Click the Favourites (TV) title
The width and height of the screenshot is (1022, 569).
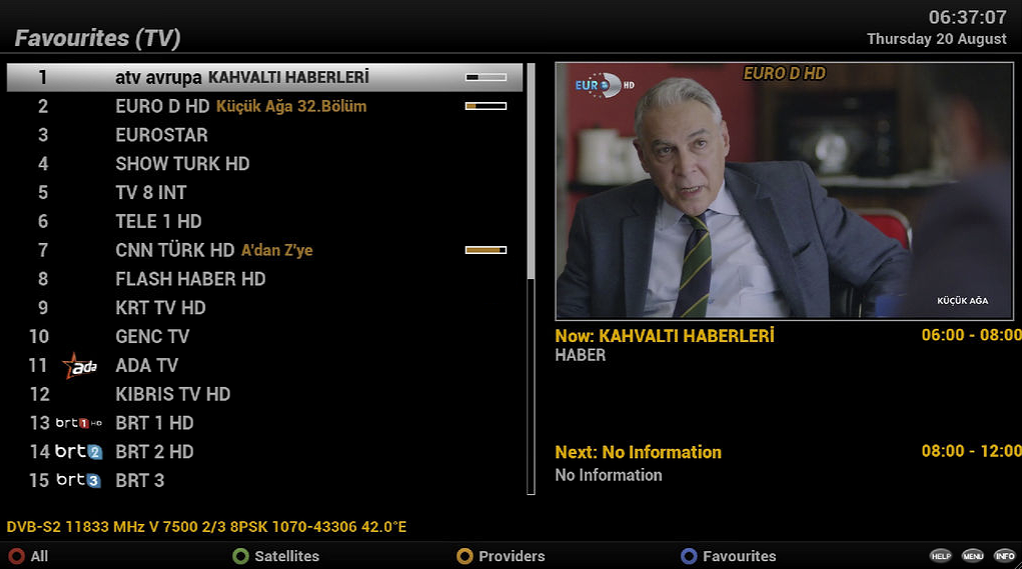[98, 38]
